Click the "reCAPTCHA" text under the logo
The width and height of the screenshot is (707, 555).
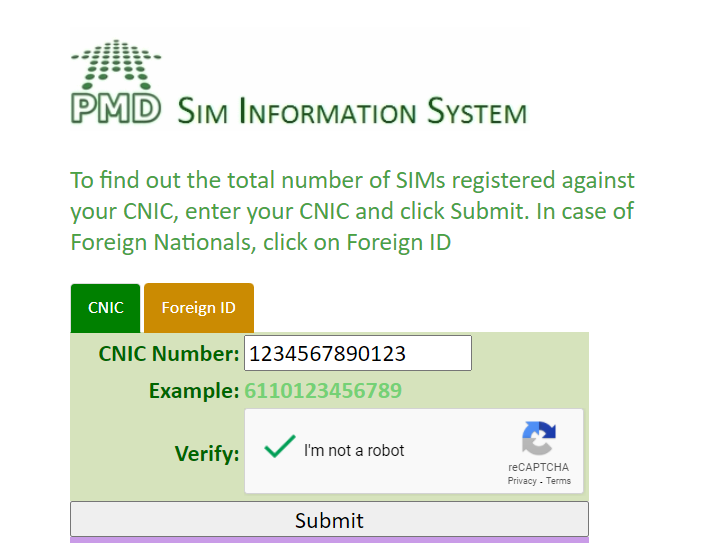[x=538, y=468]
